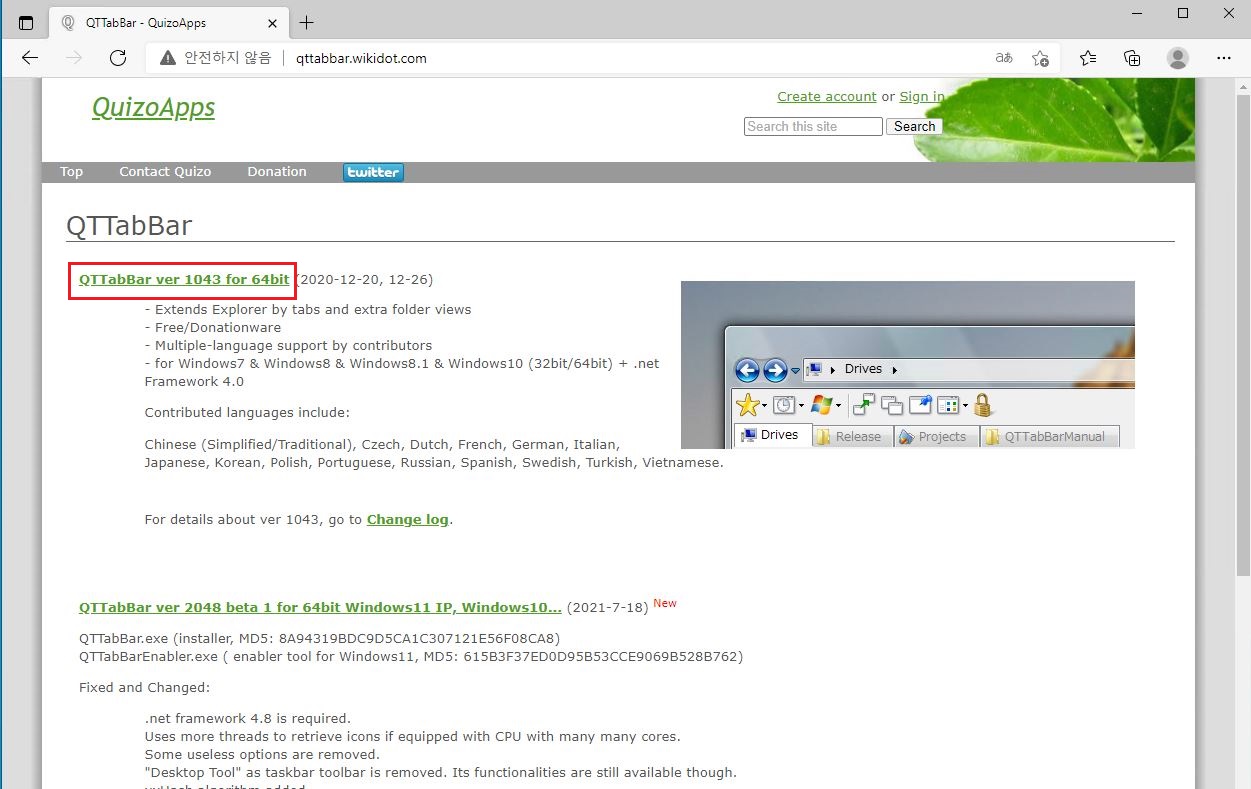Click the user profile avatar icon

coord(1178,58)
